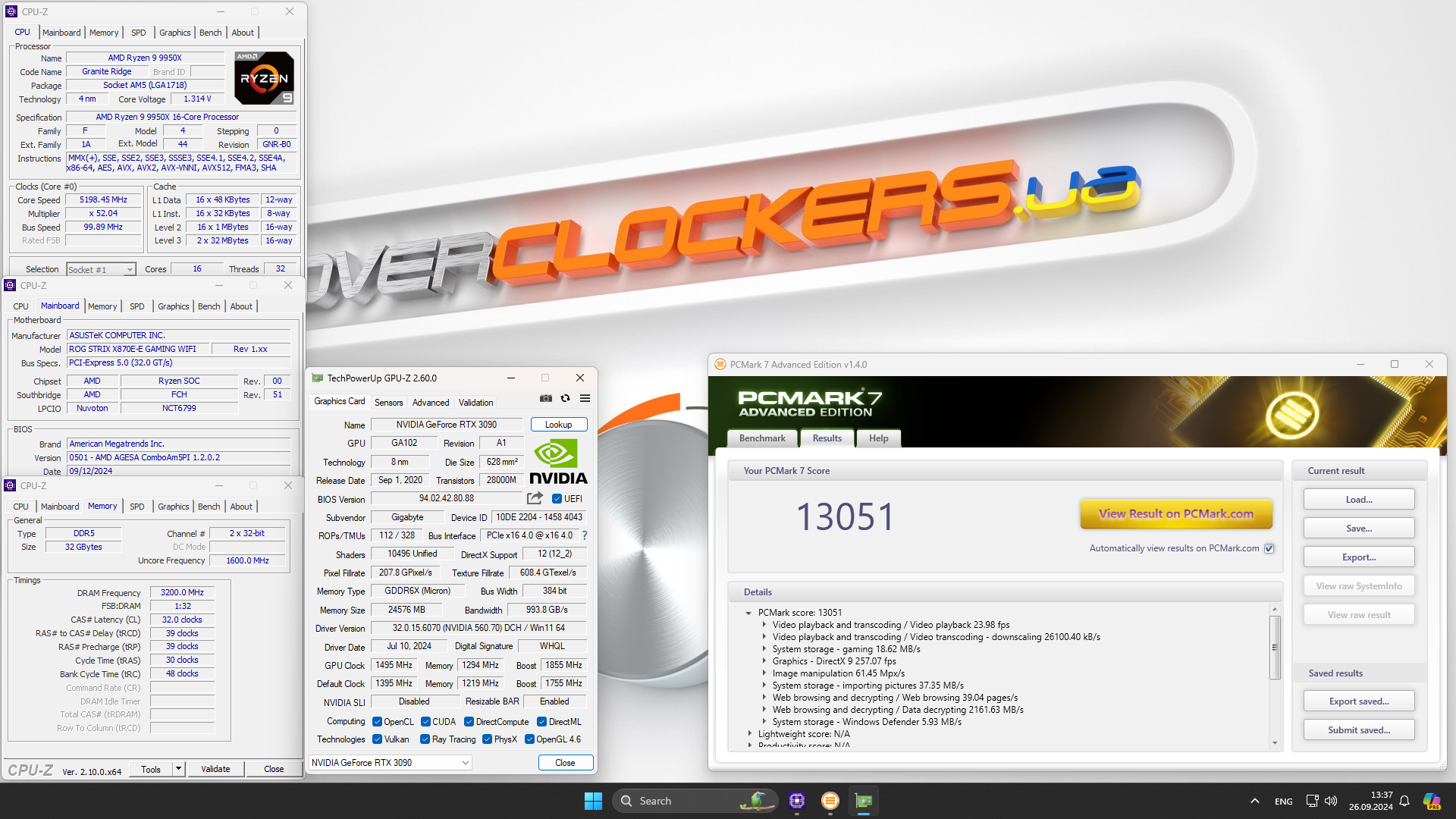Toggle the CUDA checkbox
Screen dimensions: 1456x819
click(x=425, y=722)
